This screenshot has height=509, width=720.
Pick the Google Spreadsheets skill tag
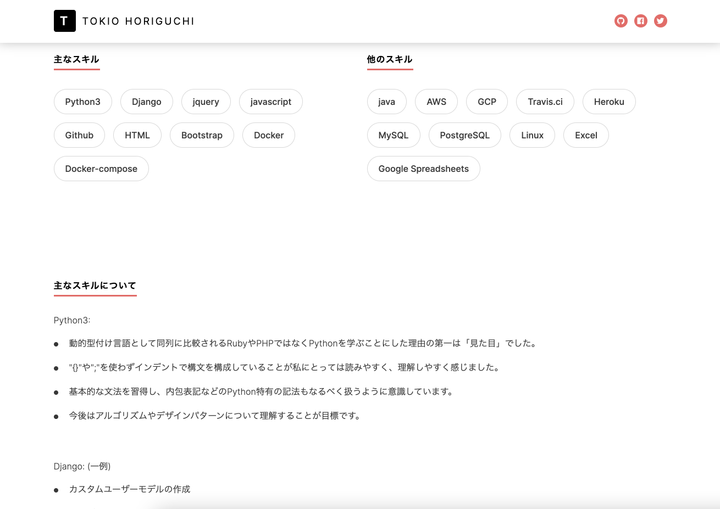423,169
